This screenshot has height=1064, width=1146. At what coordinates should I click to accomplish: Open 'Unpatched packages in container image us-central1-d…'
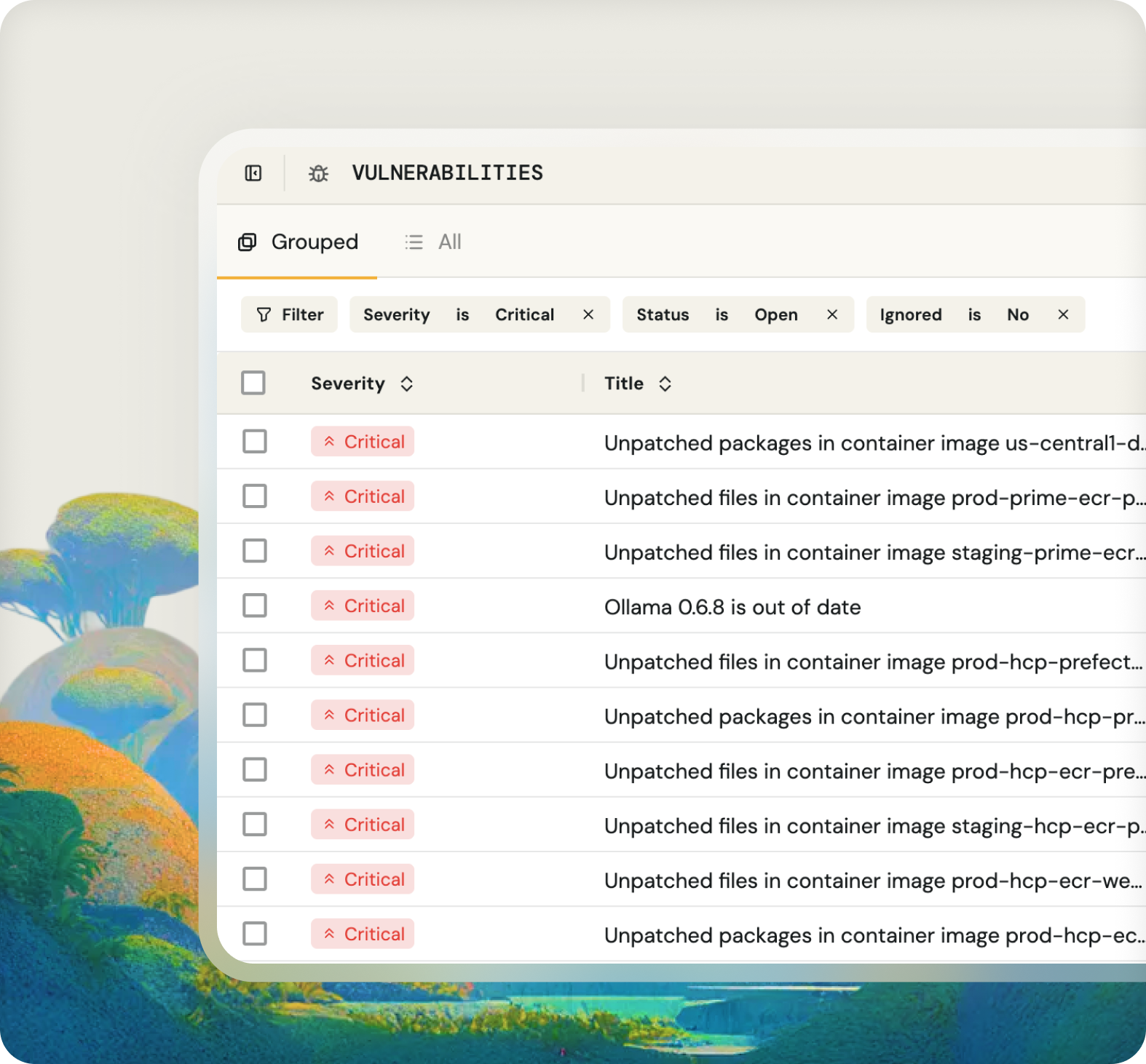pyautogui.click(x=874, y=443)
